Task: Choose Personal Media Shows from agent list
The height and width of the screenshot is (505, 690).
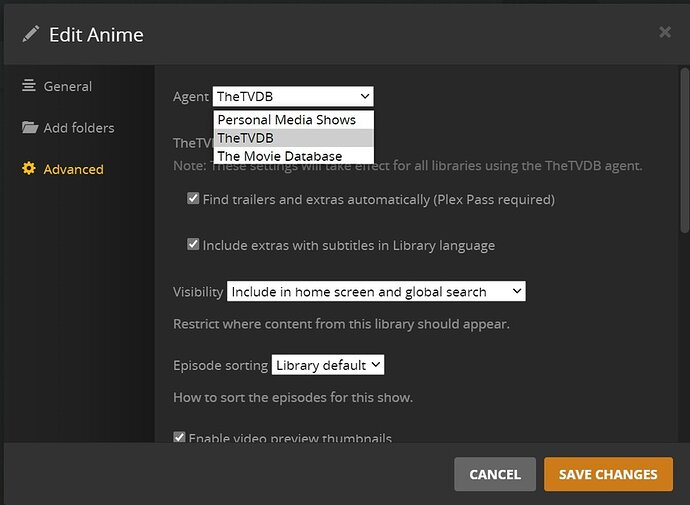Action: tap(294, 120)
